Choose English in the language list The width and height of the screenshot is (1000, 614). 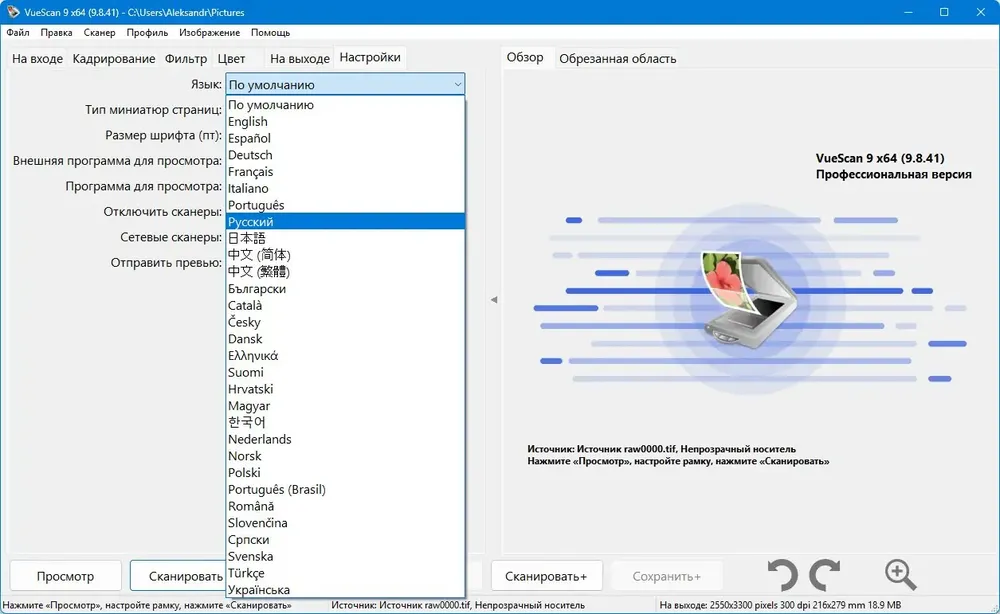(345, 121)
